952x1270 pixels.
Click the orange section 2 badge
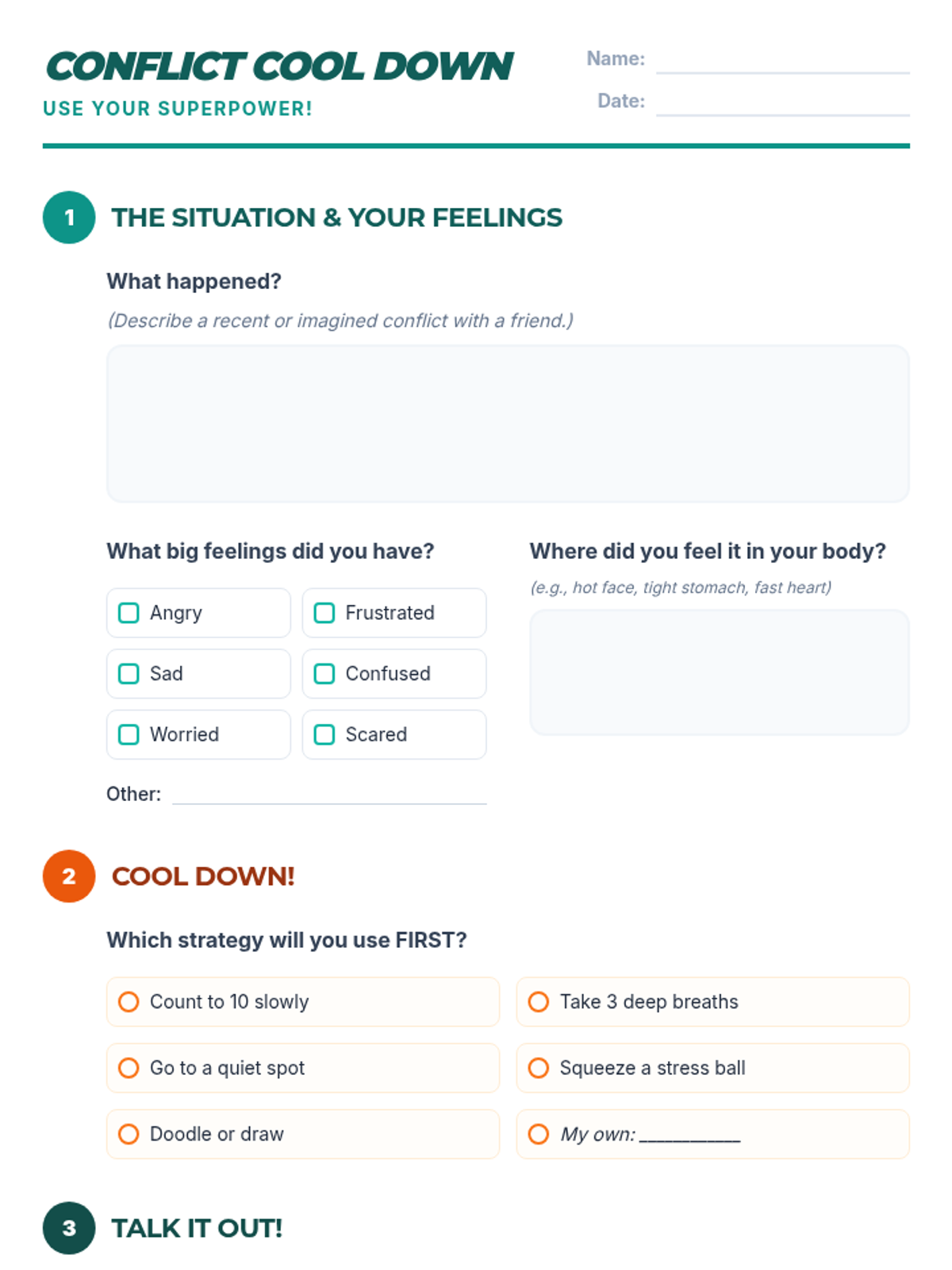(69, 876)
